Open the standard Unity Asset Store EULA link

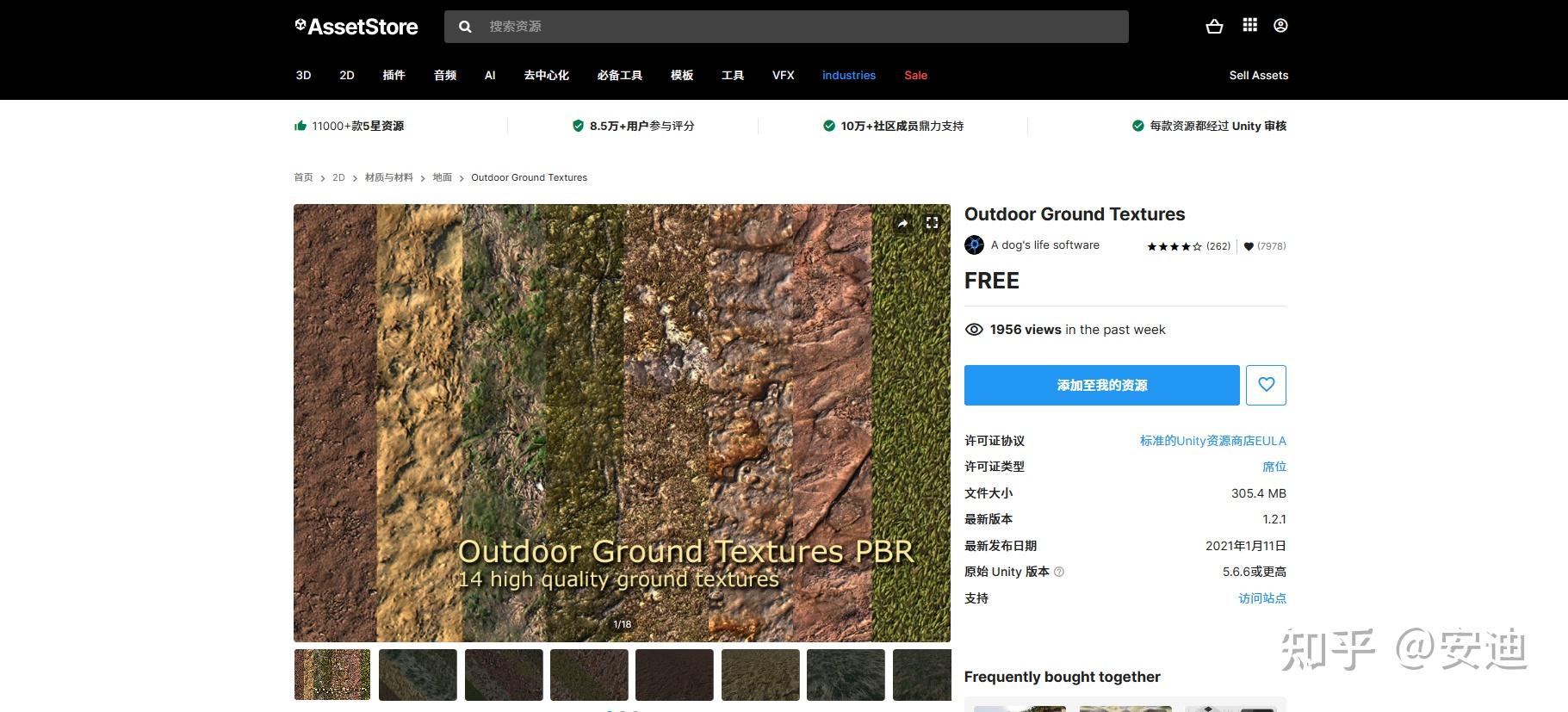tap(1212, 441)
